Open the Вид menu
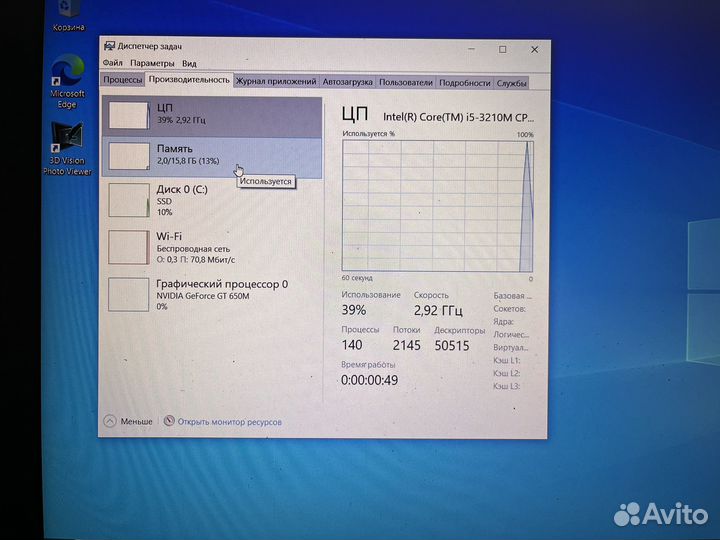Image resolution: width=720 pixels, height=540 pixels. pyautogui.click(x=189, y=64)
